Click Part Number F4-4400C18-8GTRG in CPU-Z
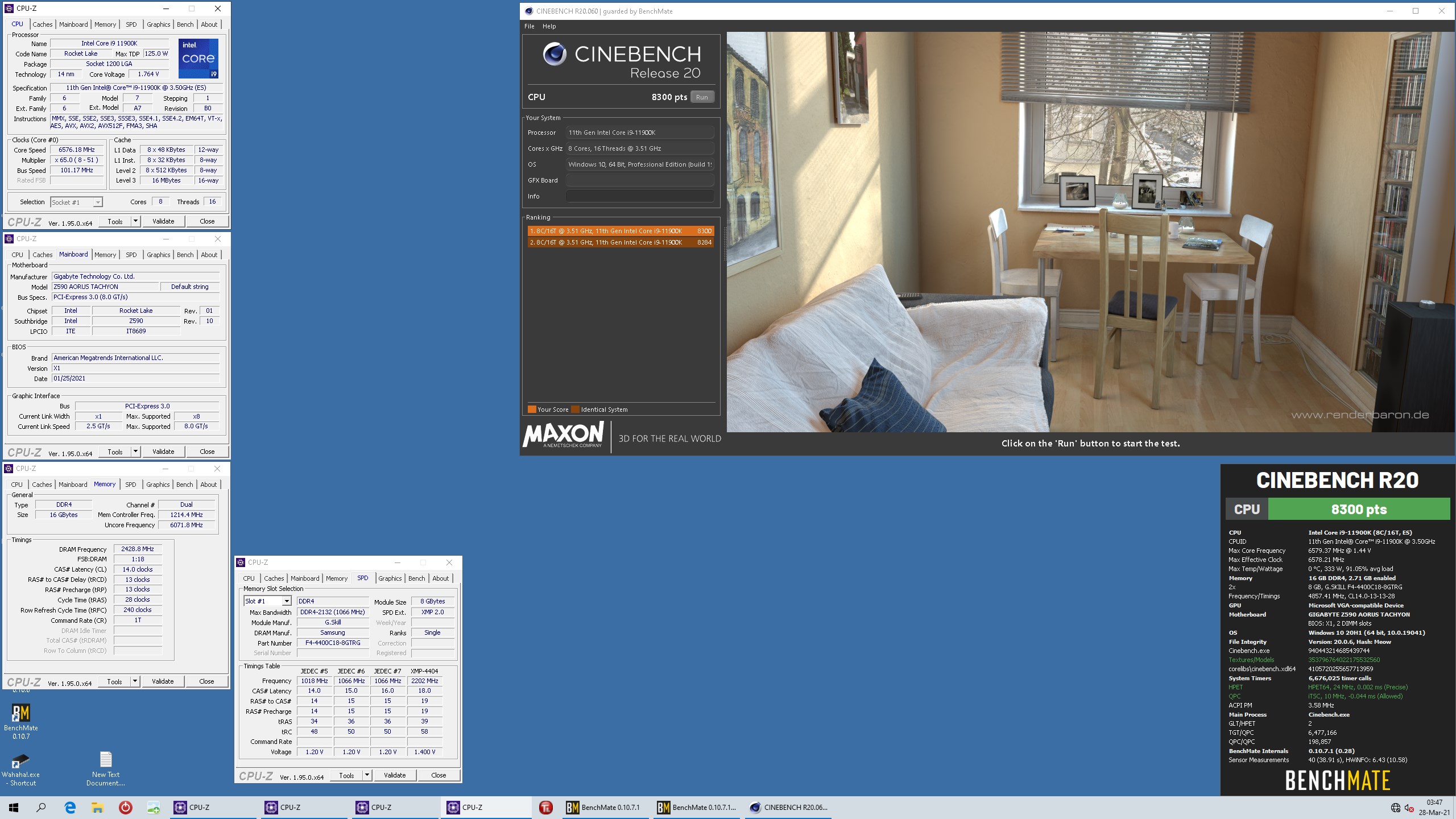 click(x=333, y=643)
